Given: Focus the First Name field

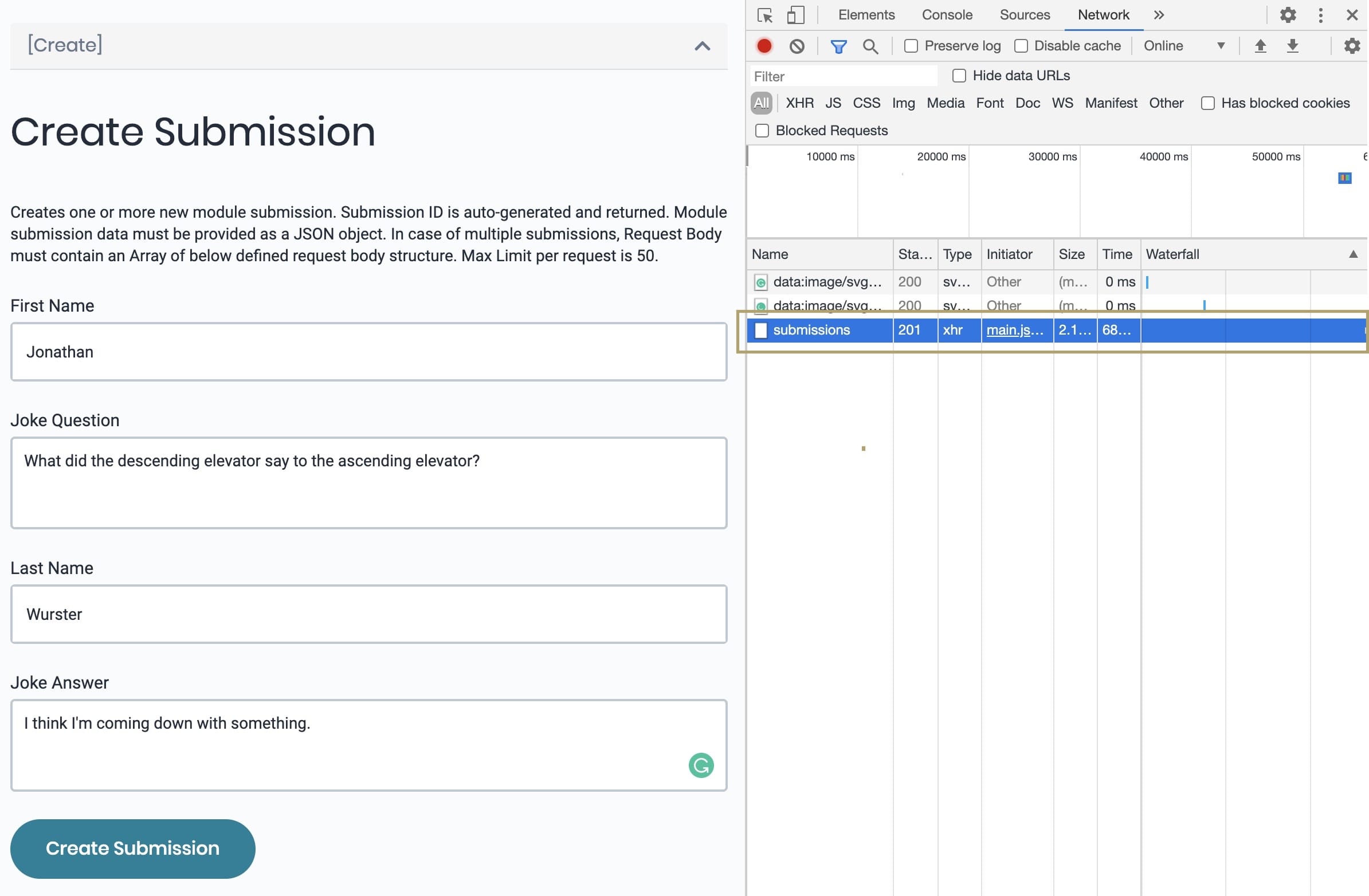Looking at the screenshot, I should click(368, 351).
